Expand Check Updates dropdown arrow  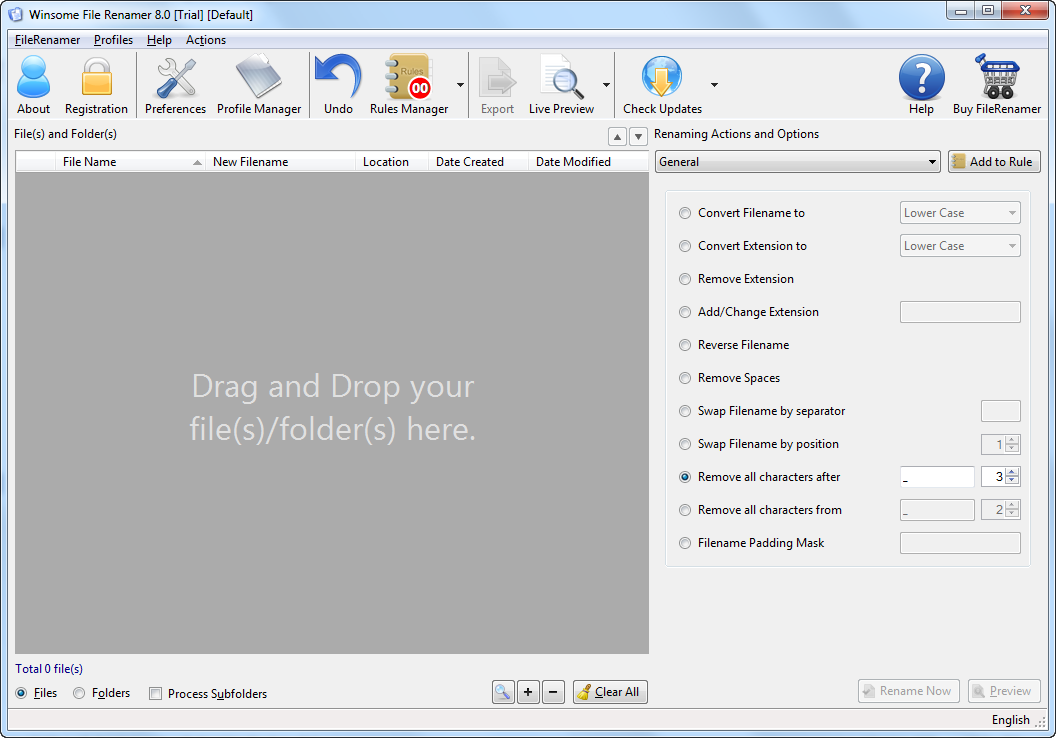pos(714,85)
